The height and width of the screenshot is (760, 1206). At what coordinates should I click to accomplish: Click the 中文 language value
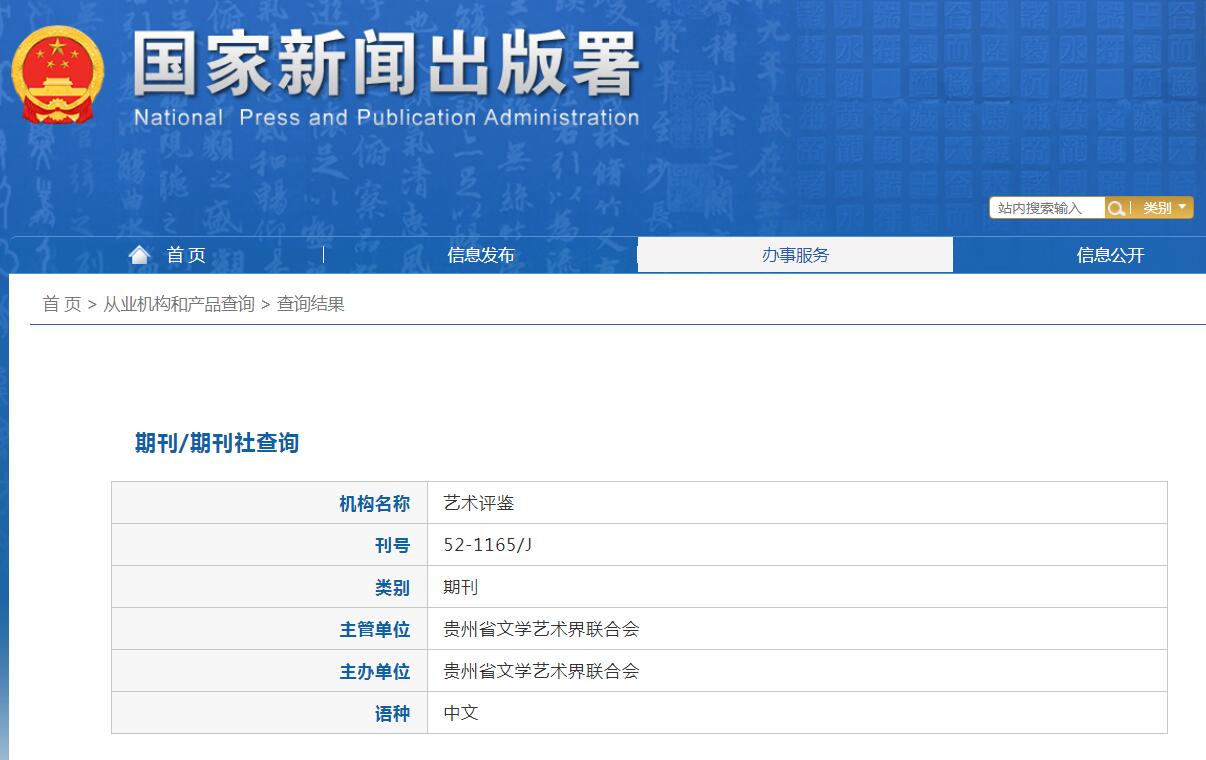click(x=460, y=713)
